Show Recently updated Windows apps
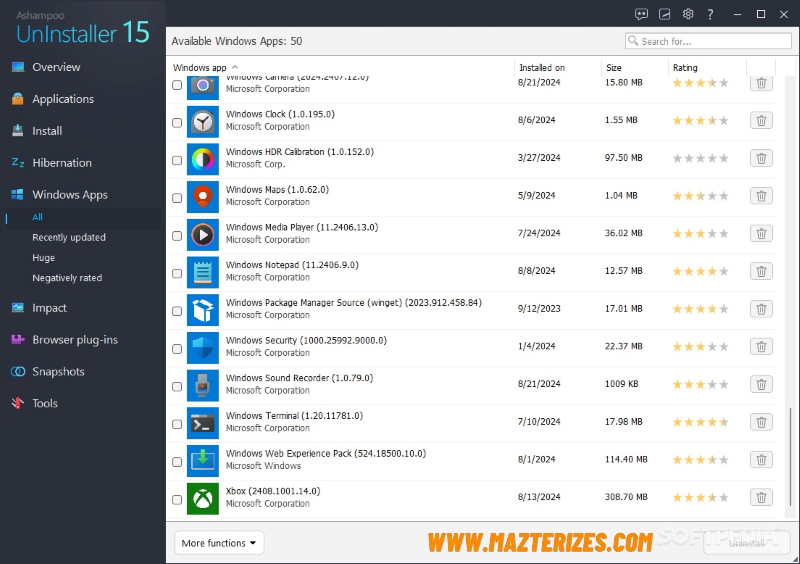This screenshot has width=800, height=564. (x=69, y=237)
